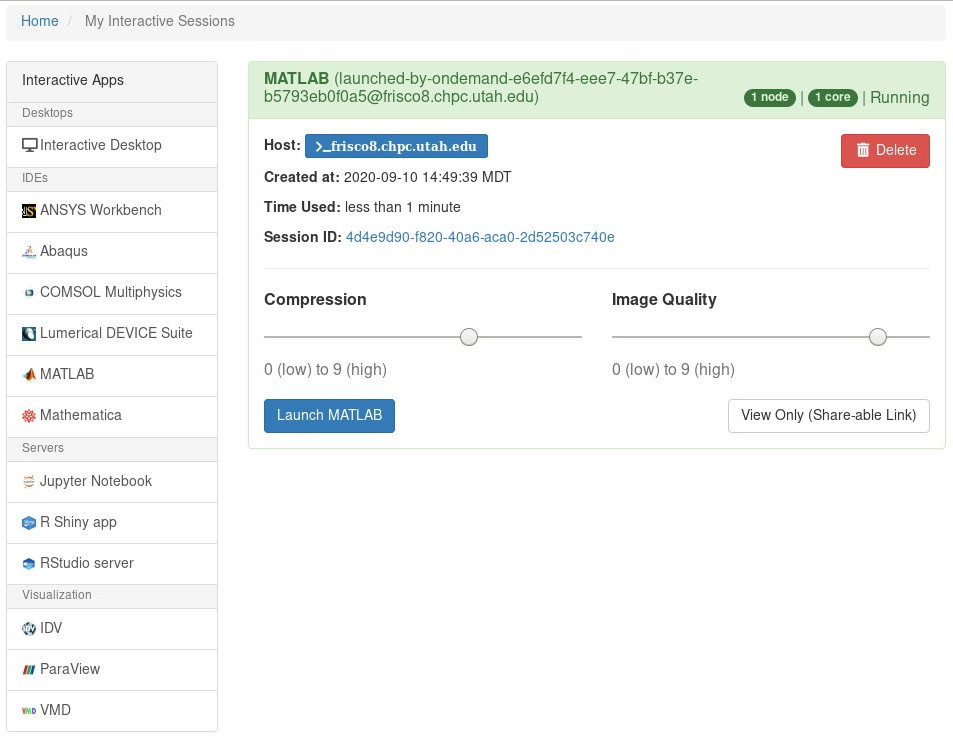Click the Lumerical DEVICE Suite icon
Viewport: 953px width, 744px height.
[29, 334]
